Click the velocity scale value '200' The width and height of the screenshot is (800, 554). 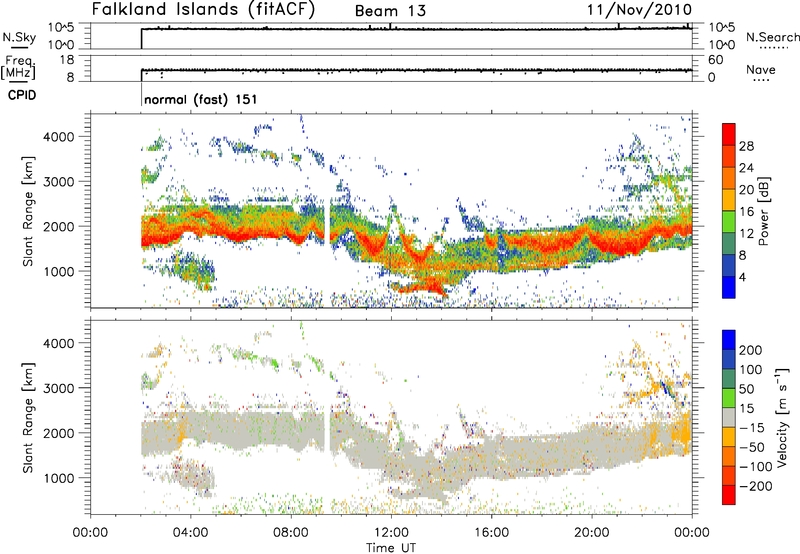click(x=751, y=350)
